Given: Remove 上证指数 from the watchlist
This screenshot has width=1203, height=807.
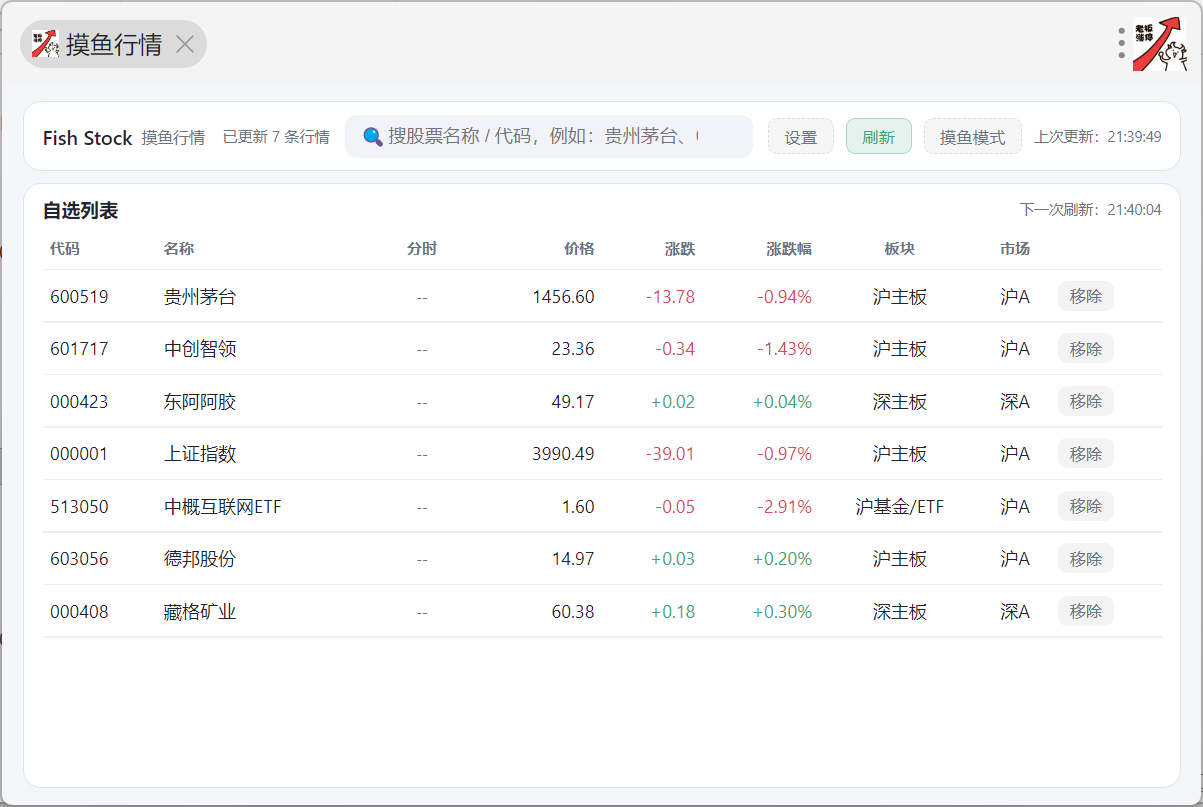Looking at the screenshot, I should (1085, 454).
